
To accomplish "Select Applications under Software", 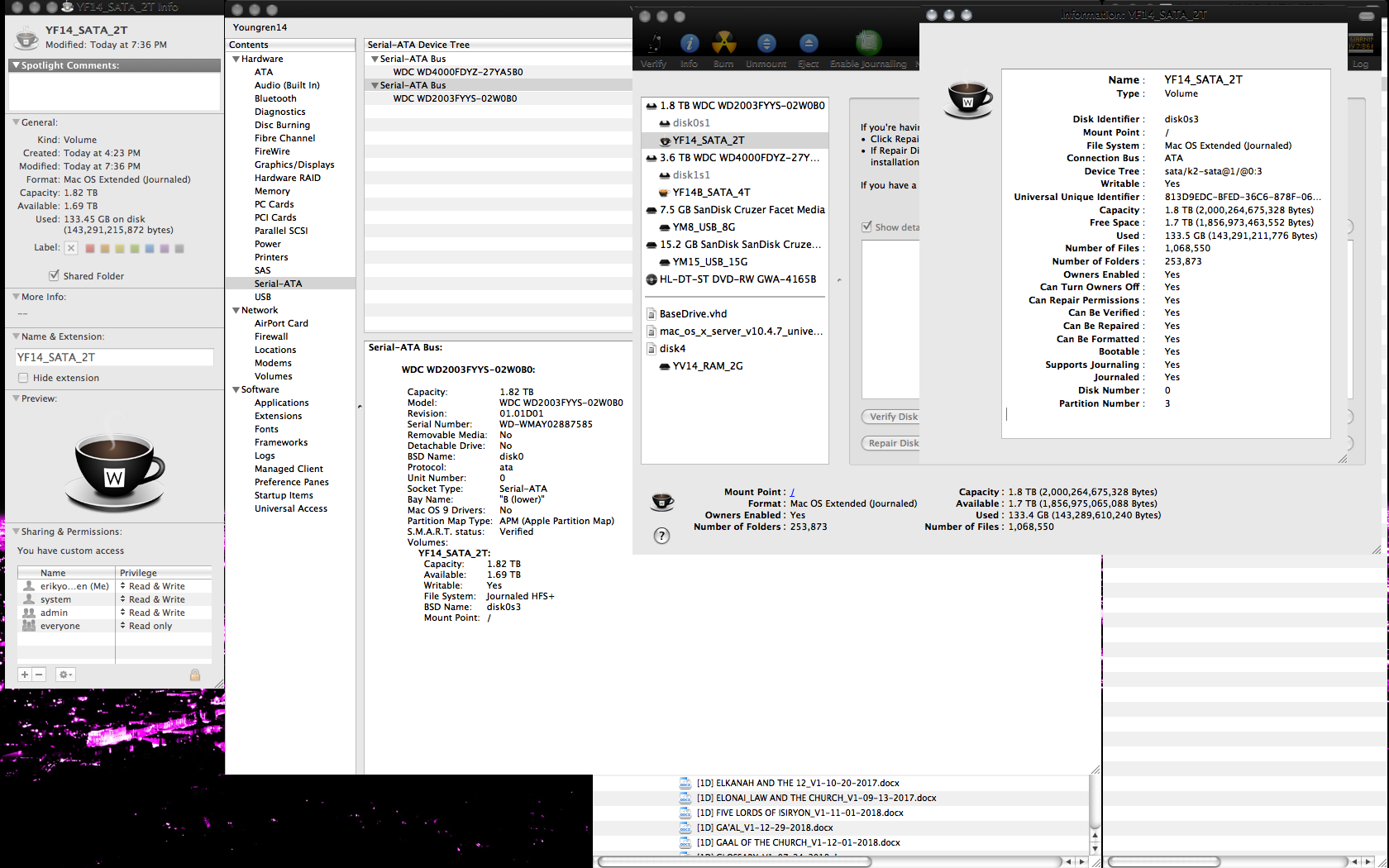I will coord(291,403).
